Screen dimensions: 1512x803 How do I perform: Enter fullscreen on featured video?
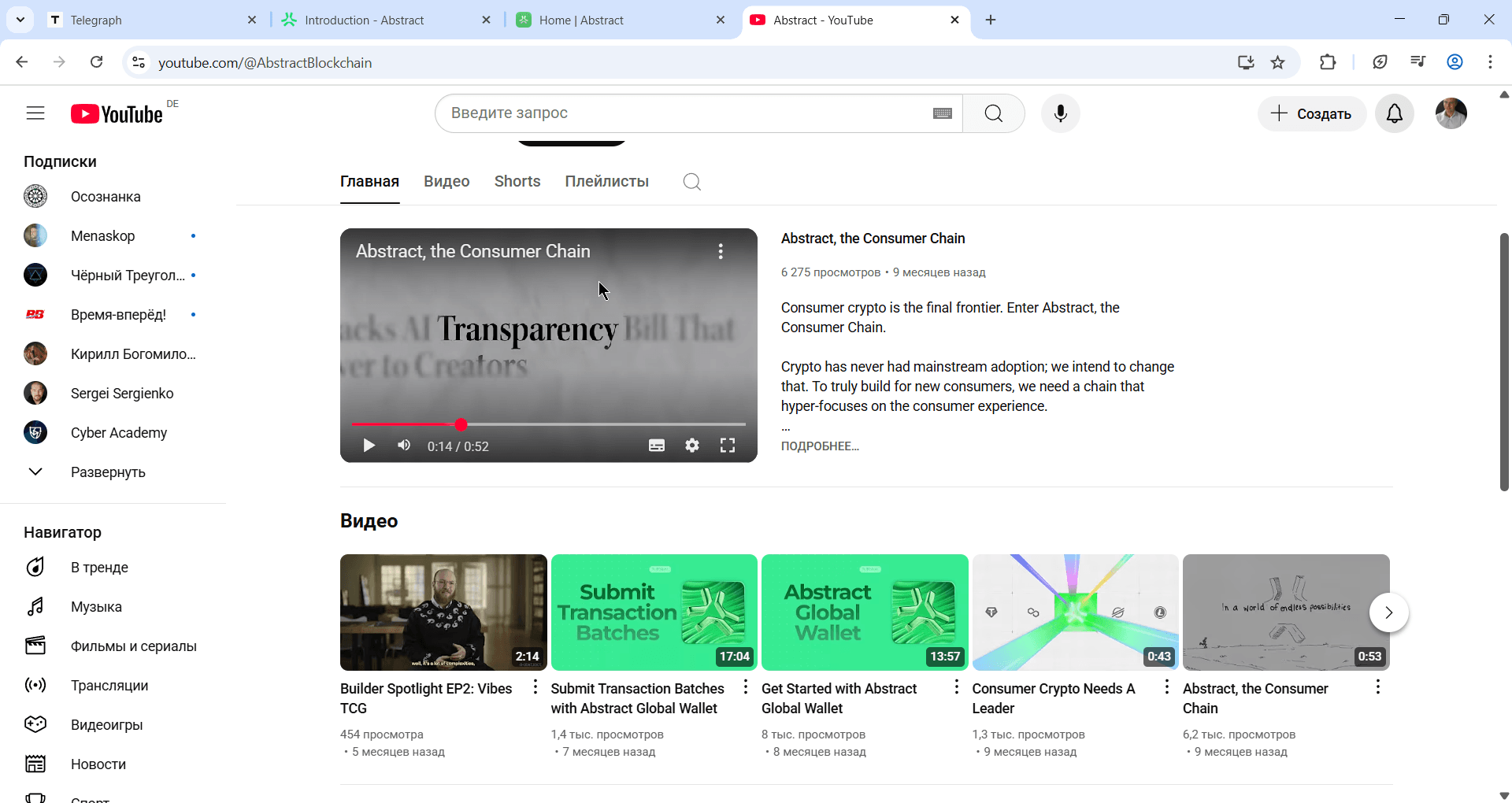pyautogui.click(x=728, y=446)
